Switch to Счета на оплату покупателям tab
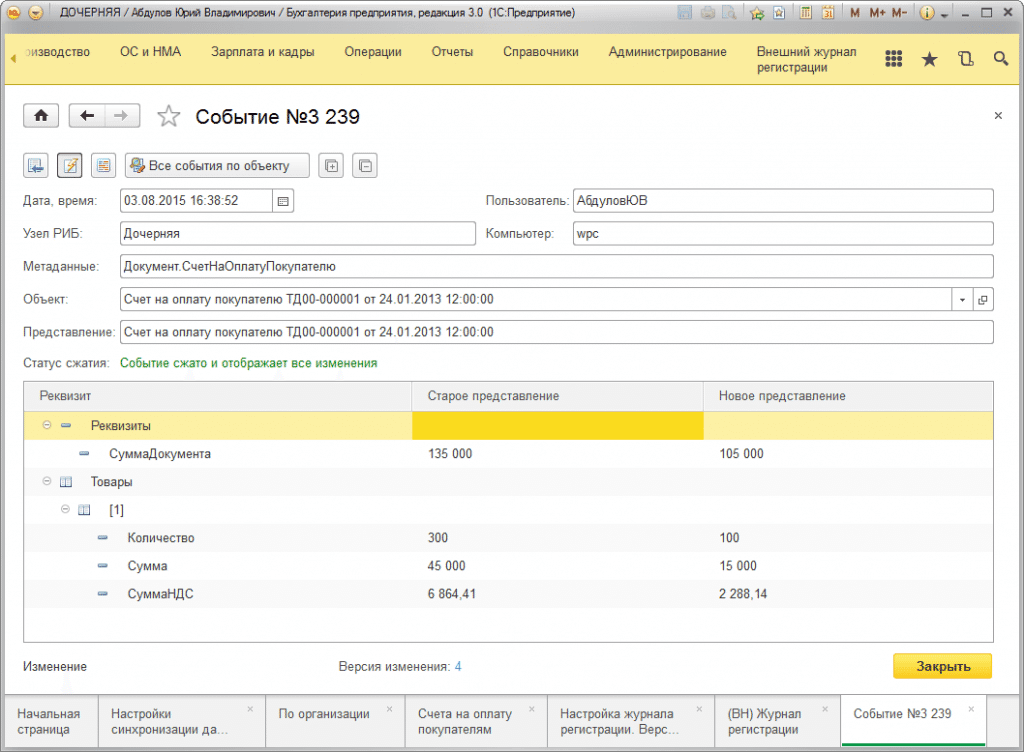Image resolution: width=1024 pixels, height=752 pixels. tap(475, 721)
